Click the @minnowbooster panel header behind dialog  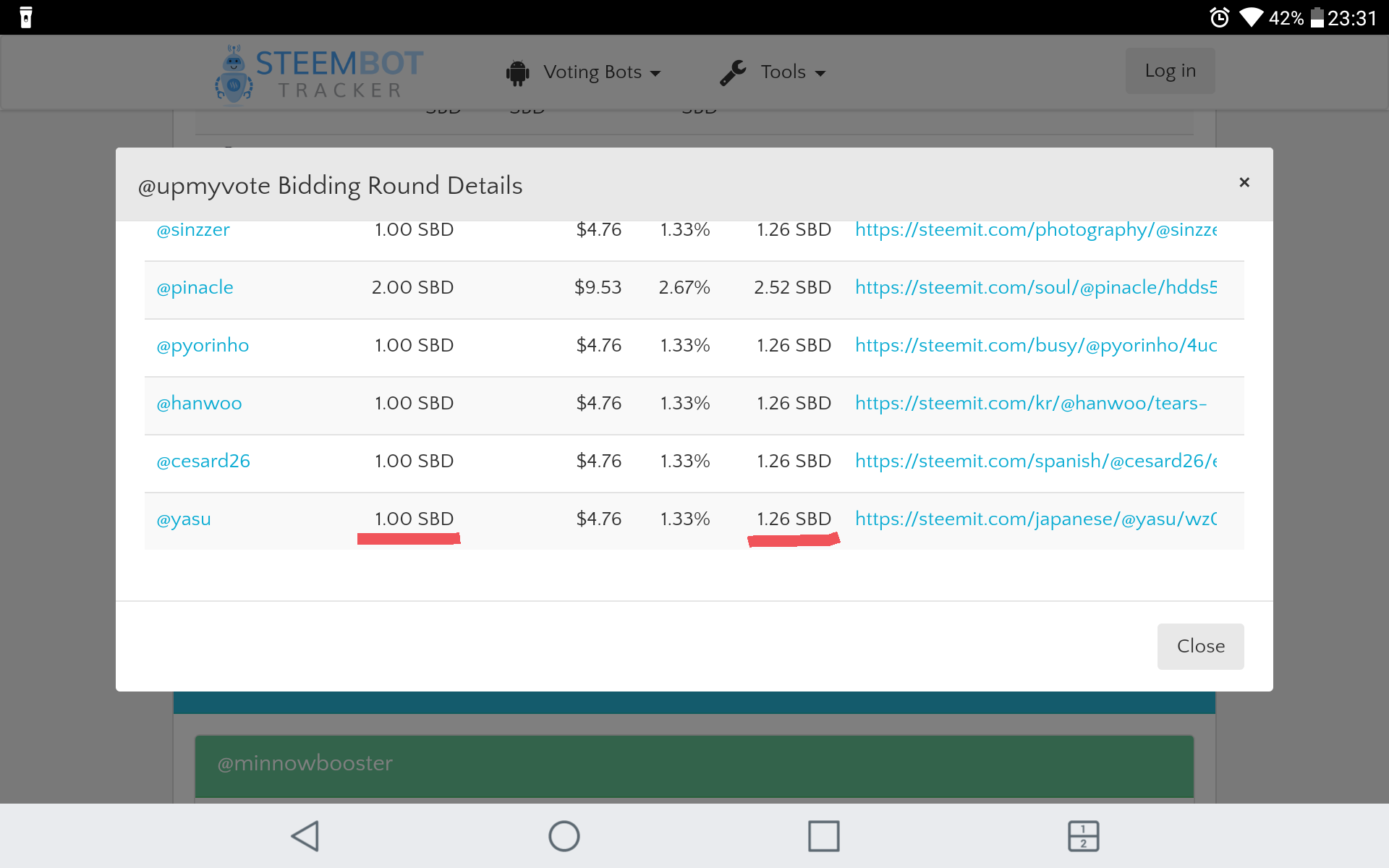pos(694,766)
